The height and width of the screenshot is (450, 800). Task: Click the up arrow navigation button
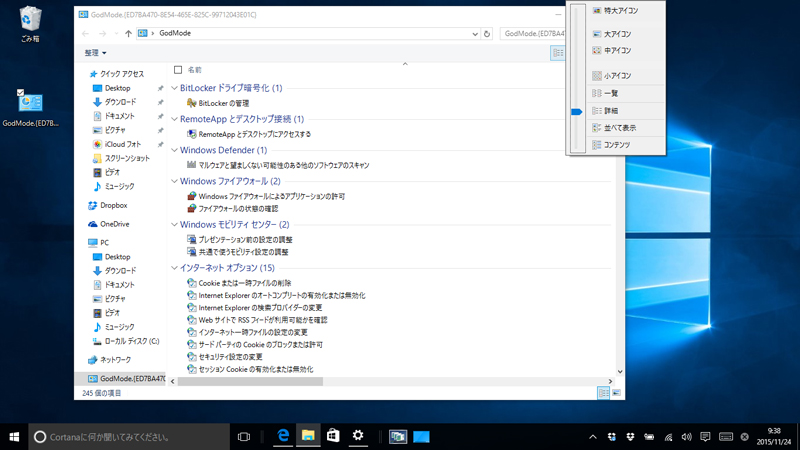[128, 33]
